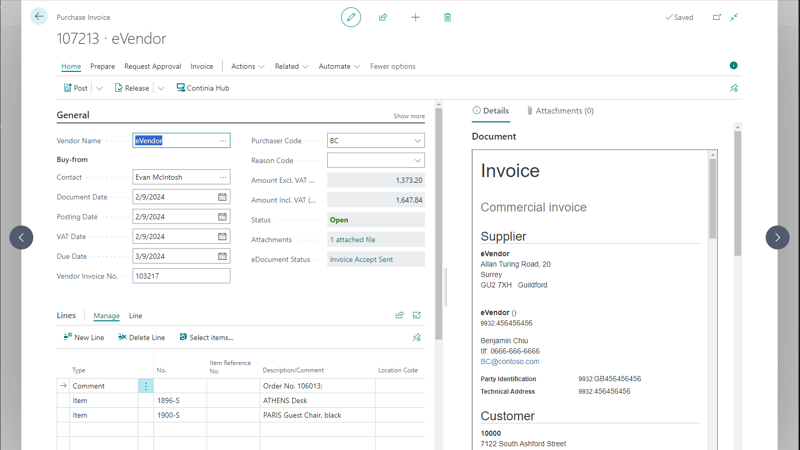Viewport: 800px width, 450px height.
Task: Open invoice in new window icon
Action: pos(717,17)
